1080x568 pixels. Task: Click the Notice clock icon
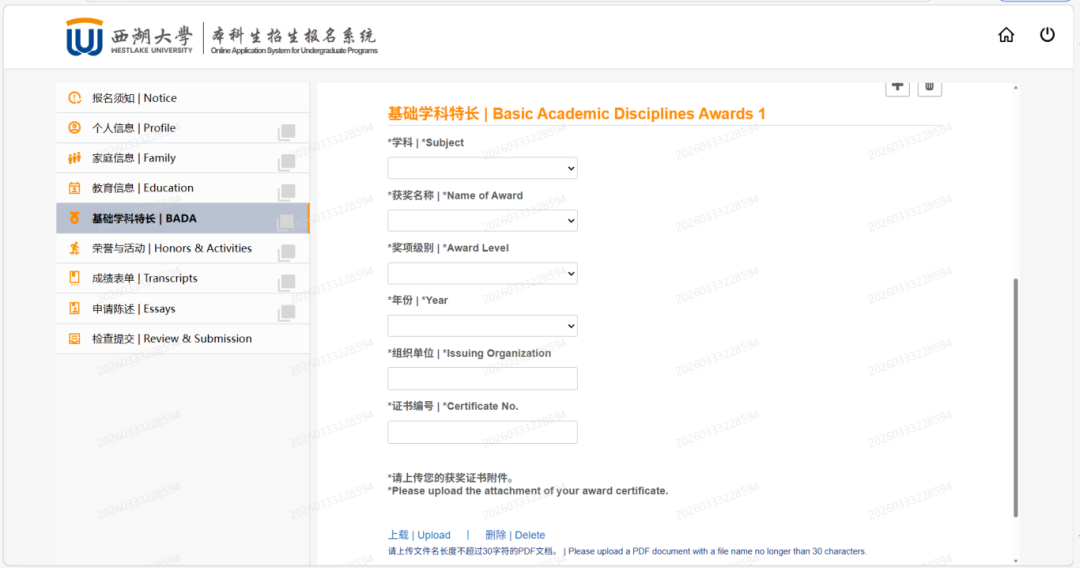tap(74, 98)
